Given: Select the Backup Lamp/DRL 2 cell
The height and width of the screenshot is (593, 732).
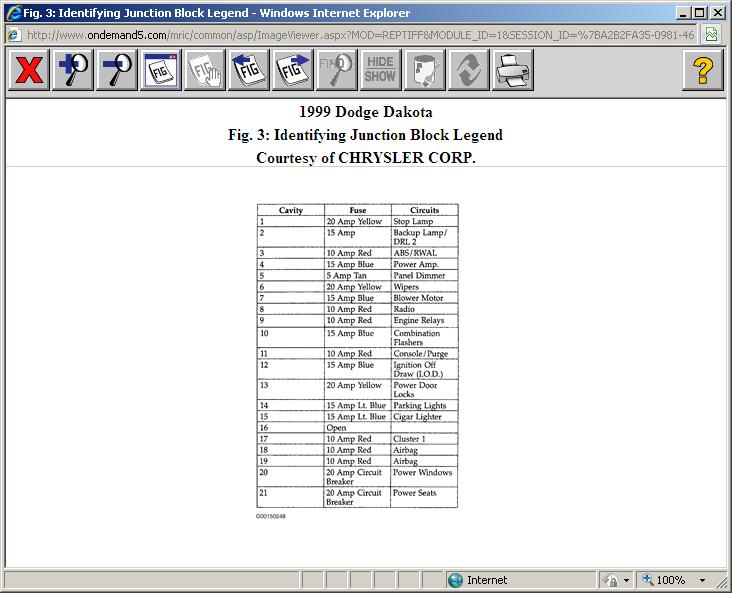Looking at the screenshot, I should coord(424,237).
